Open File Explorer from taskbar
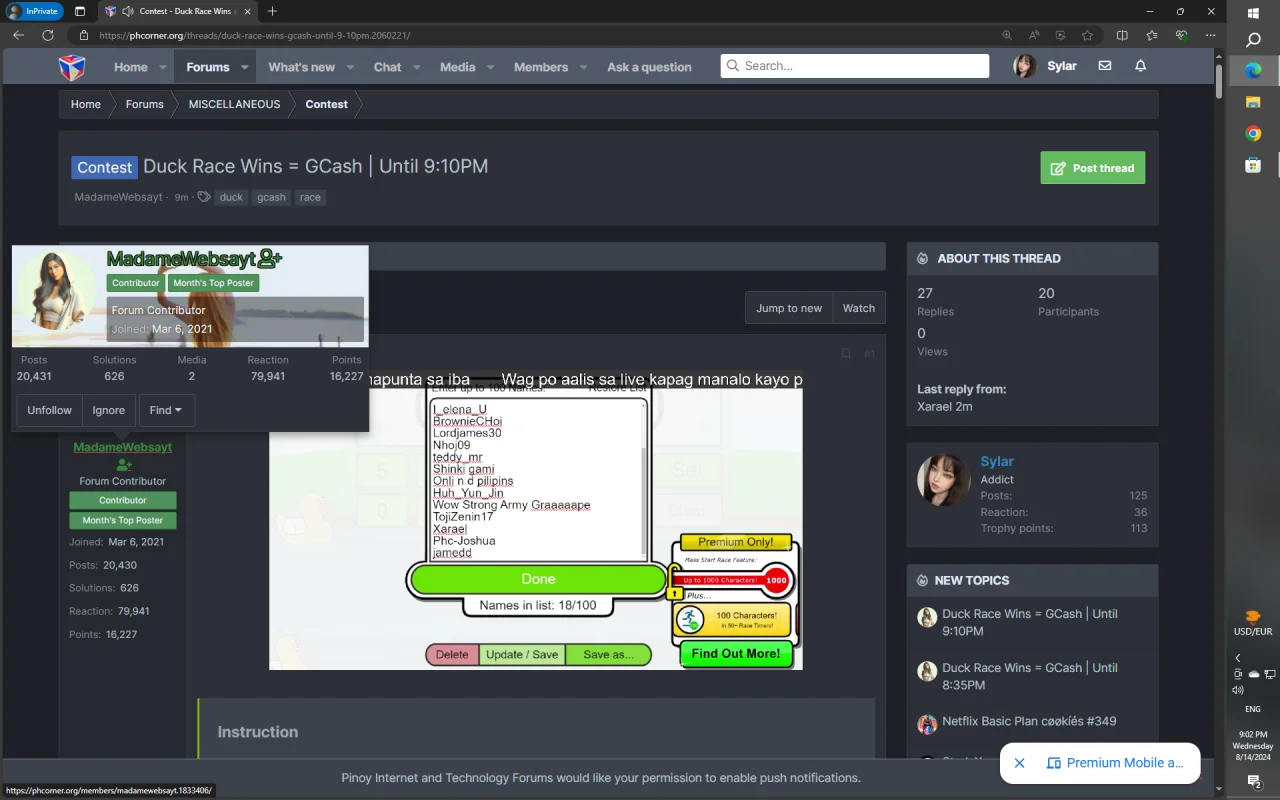The image size is (1280, 800). (1253, 102)
